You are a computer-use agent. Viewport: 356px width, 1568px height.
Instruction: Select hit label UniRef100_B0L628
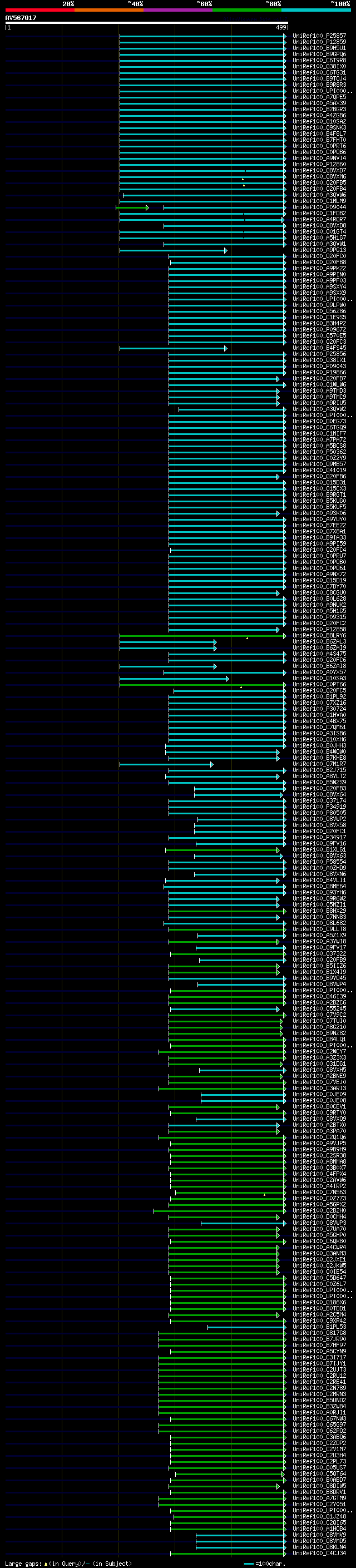click(319, 598)
